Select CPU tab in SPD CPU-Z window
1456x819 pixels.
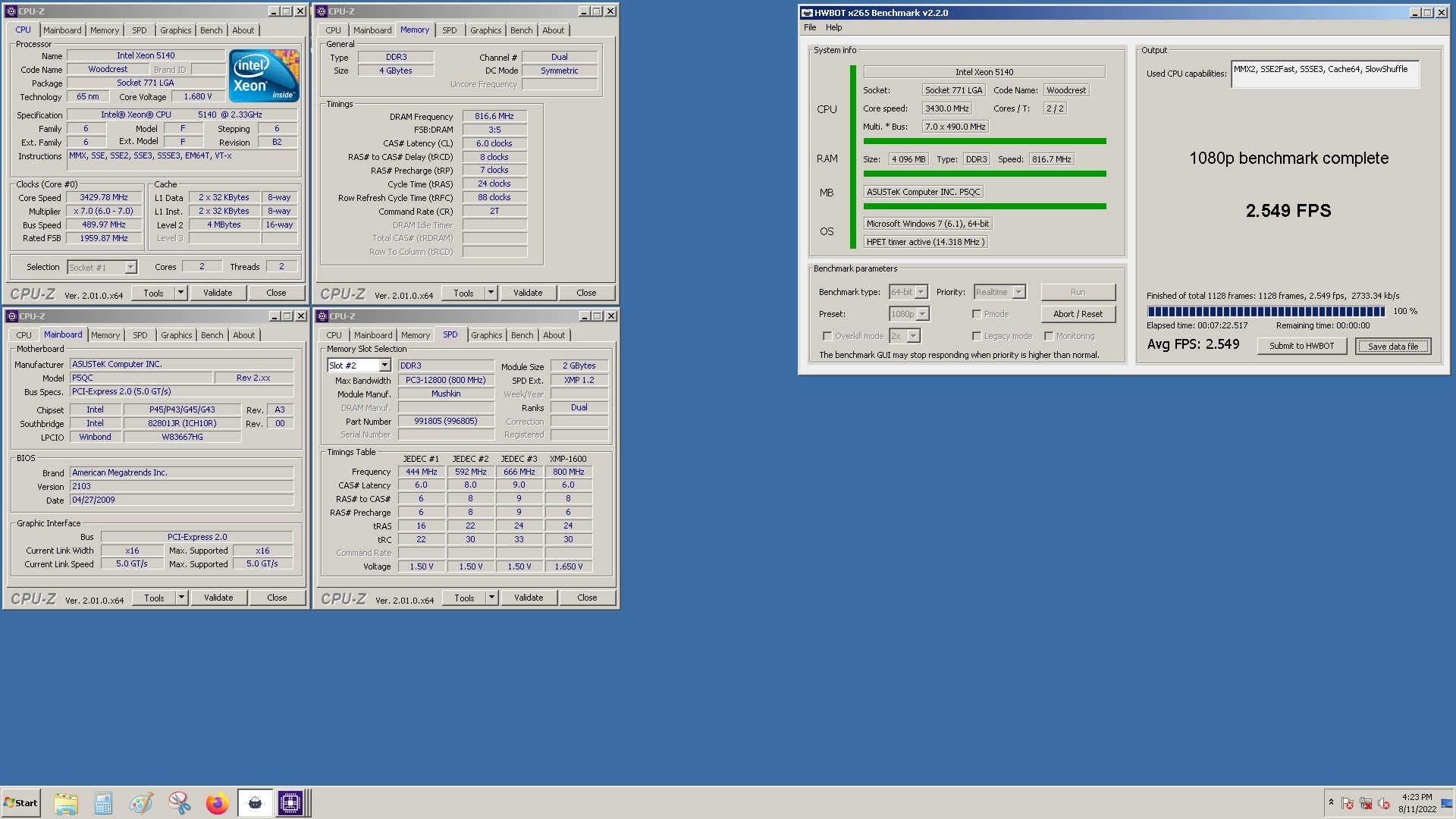coord(334,335)
